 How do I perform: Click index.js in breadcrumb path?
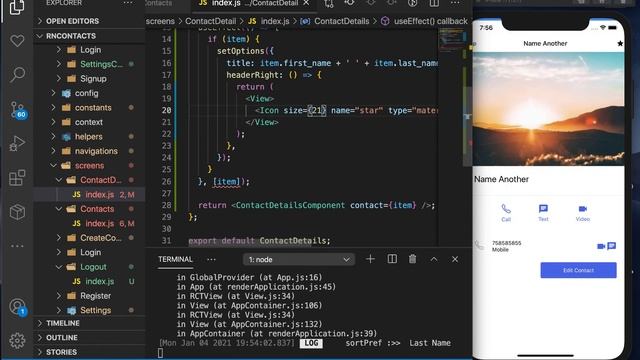coord(275,21)
